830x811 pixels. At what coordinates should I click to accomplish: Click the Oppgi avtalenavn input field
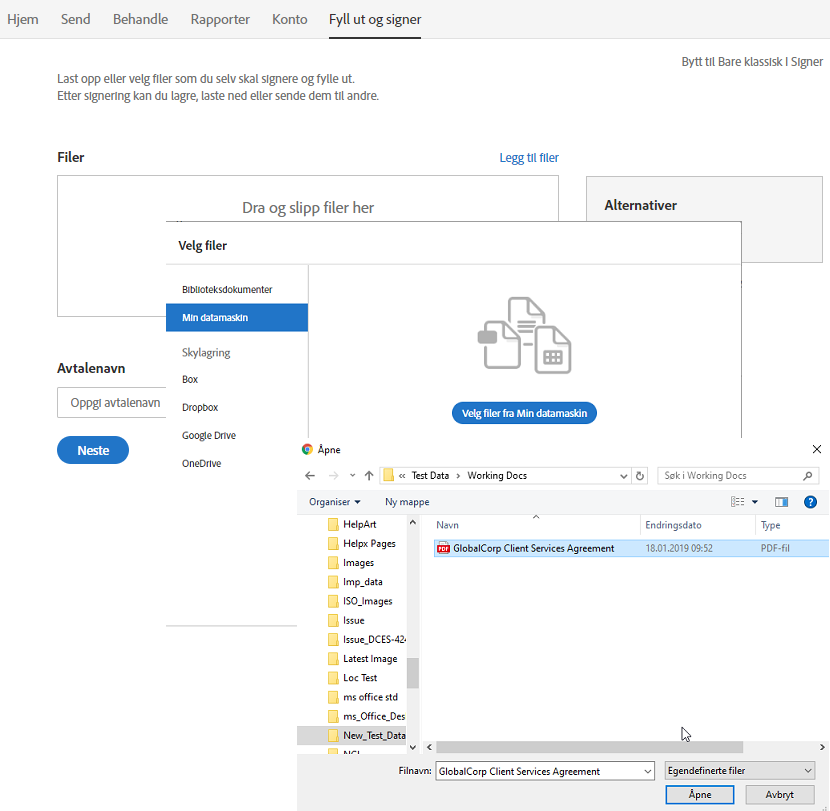112,402
